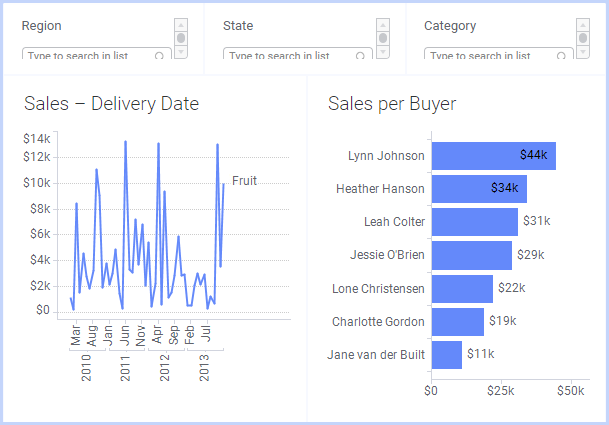Select Lone Christensen's $22k bar

click(462, 289)
